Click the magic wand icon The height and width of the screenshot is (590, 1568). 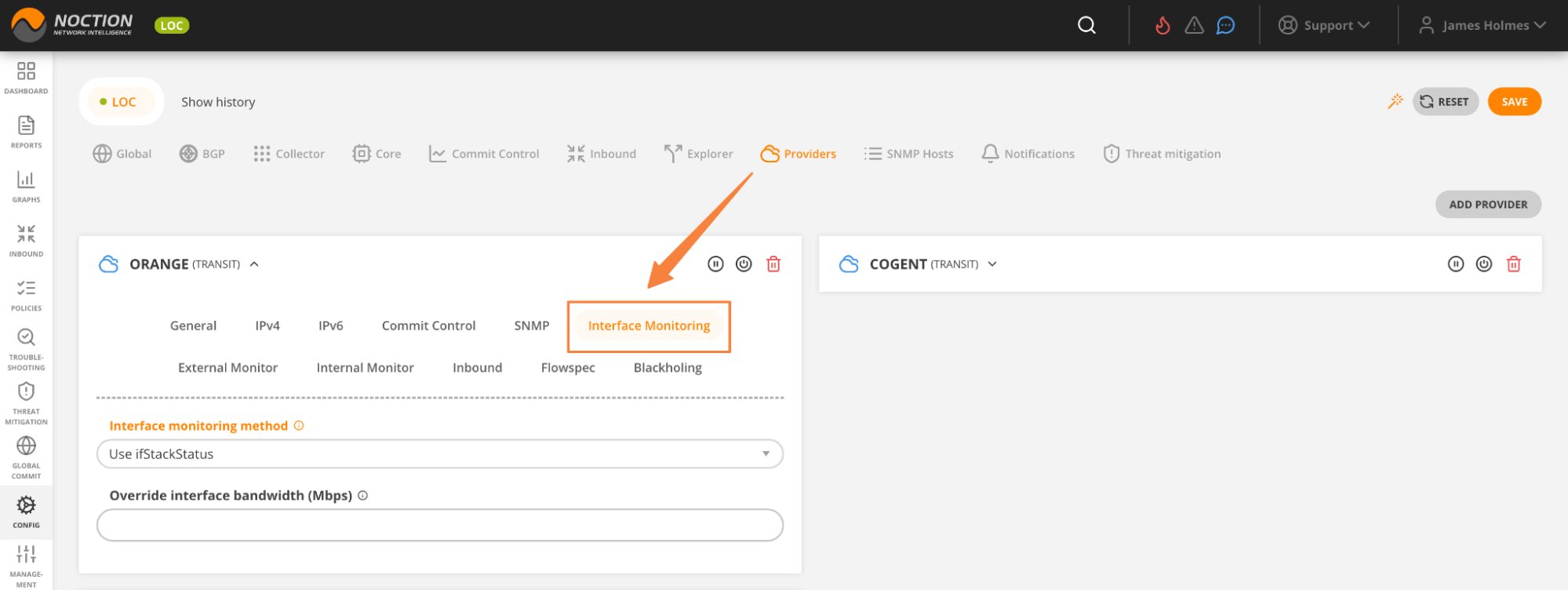pyautogui.click(x=1395, y=101)
